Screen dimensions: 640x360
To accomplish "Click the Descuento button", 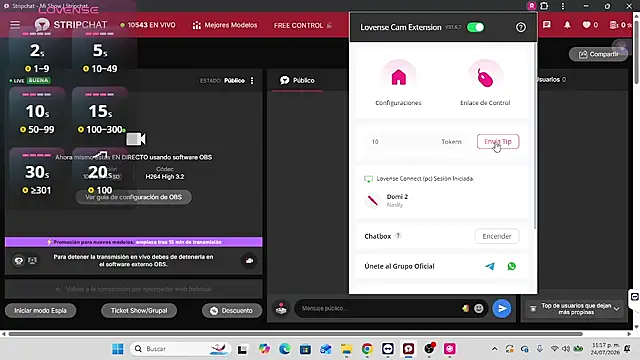I will tap(232, 311).
